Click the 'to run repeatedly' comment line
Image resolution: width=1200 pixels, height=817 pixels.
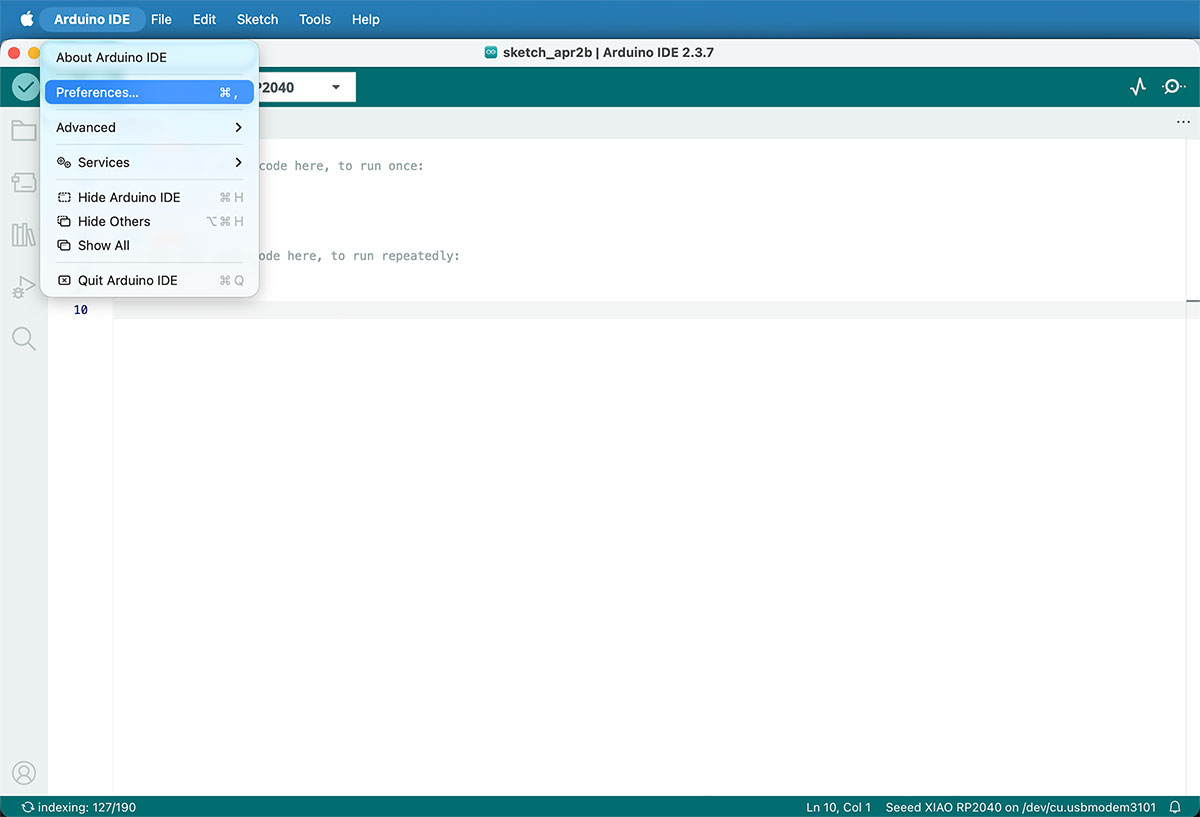pyautogui.click(x=359, y=256)
